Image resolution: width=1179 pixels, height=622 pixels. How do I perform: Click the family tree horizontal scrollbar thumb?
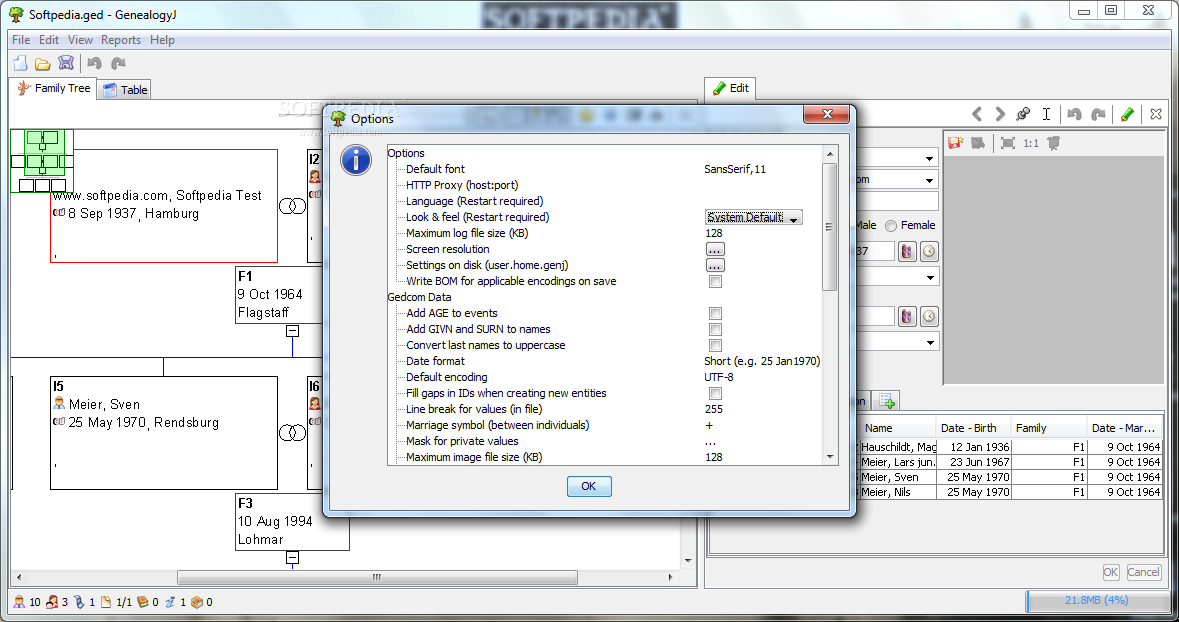click(x=377, y=578)
